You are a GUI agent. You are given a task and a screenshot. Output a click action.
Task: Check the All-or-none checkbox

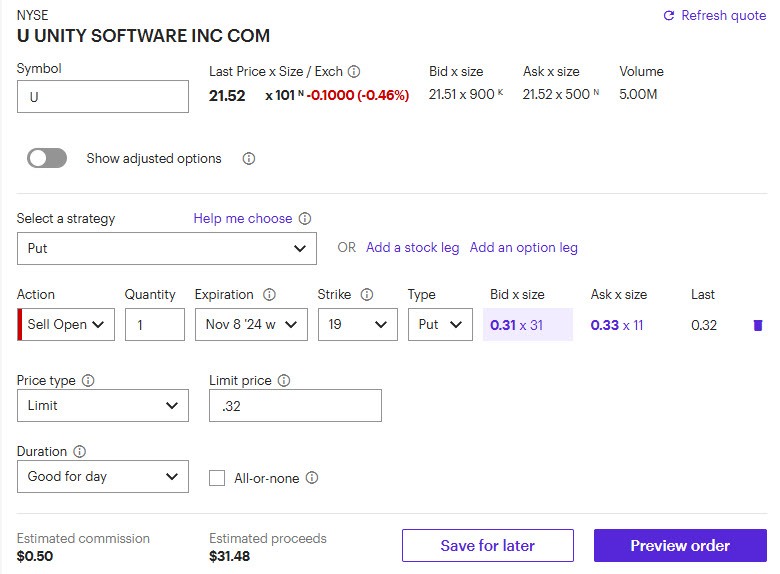click(217, 478)
